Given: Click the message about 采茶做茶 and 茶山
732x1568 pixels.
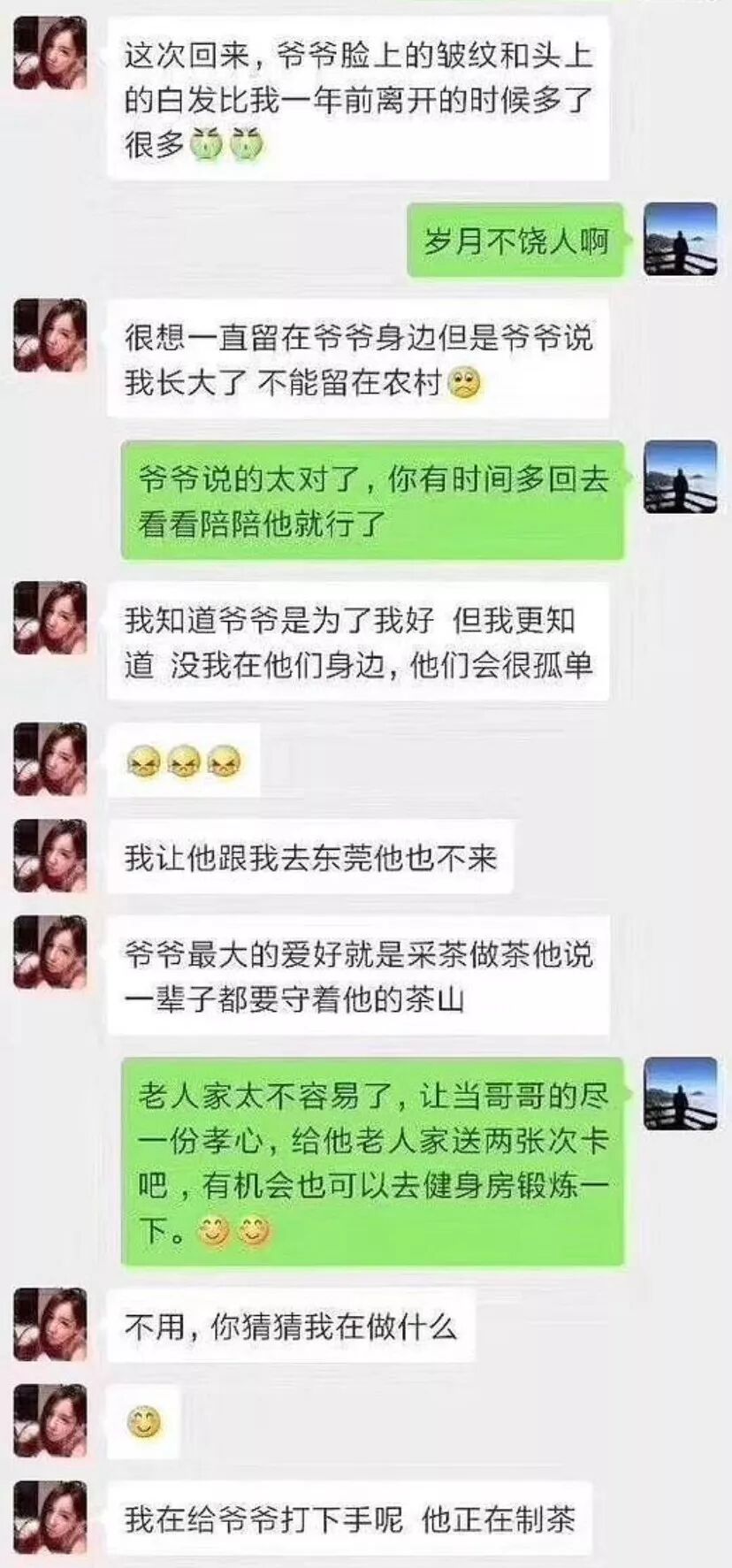Looking at the screenshot, I should (x=358, y=975).
